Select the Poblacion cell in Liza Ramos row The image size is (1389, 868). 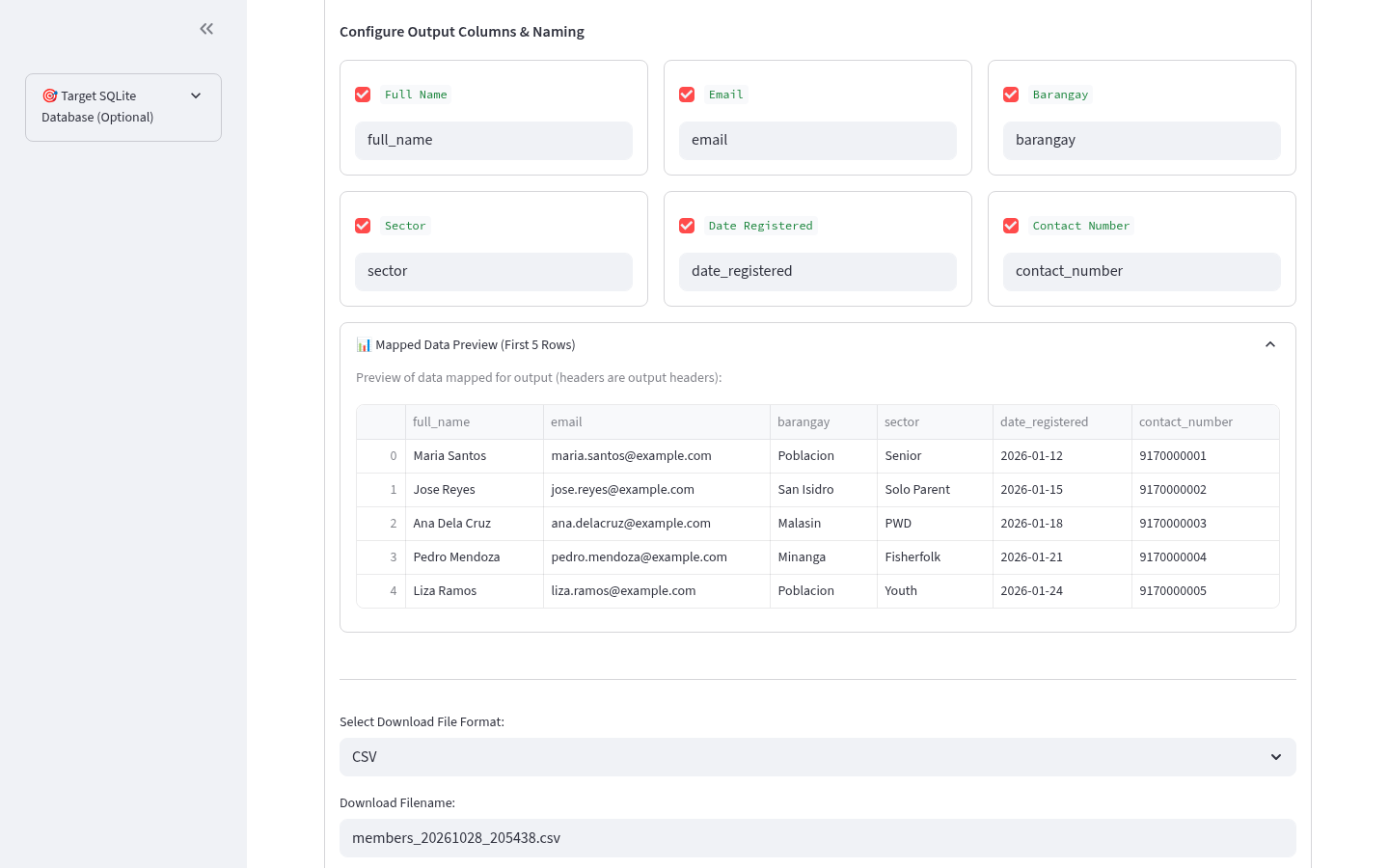coord(824,591)
